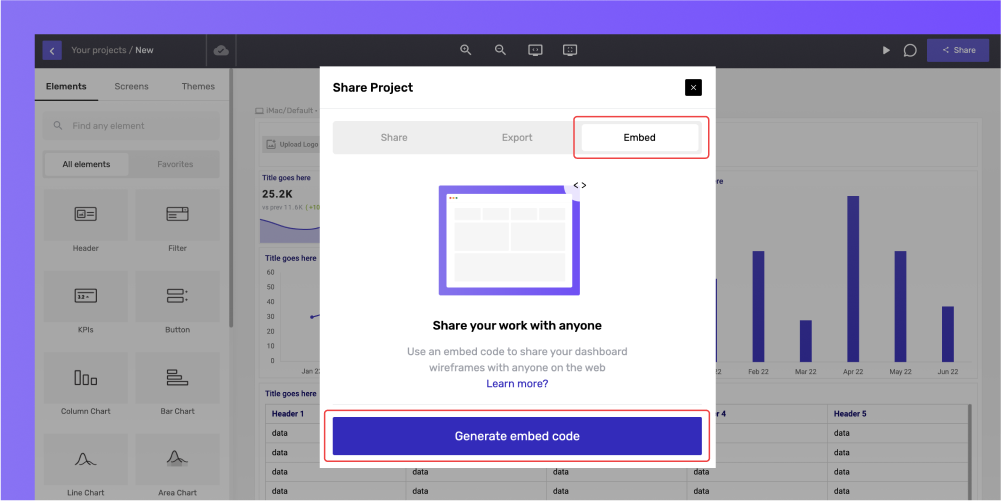Click the 25.2K KPI value on canvas
The image size is (1001, 501).
click(277, 193)
